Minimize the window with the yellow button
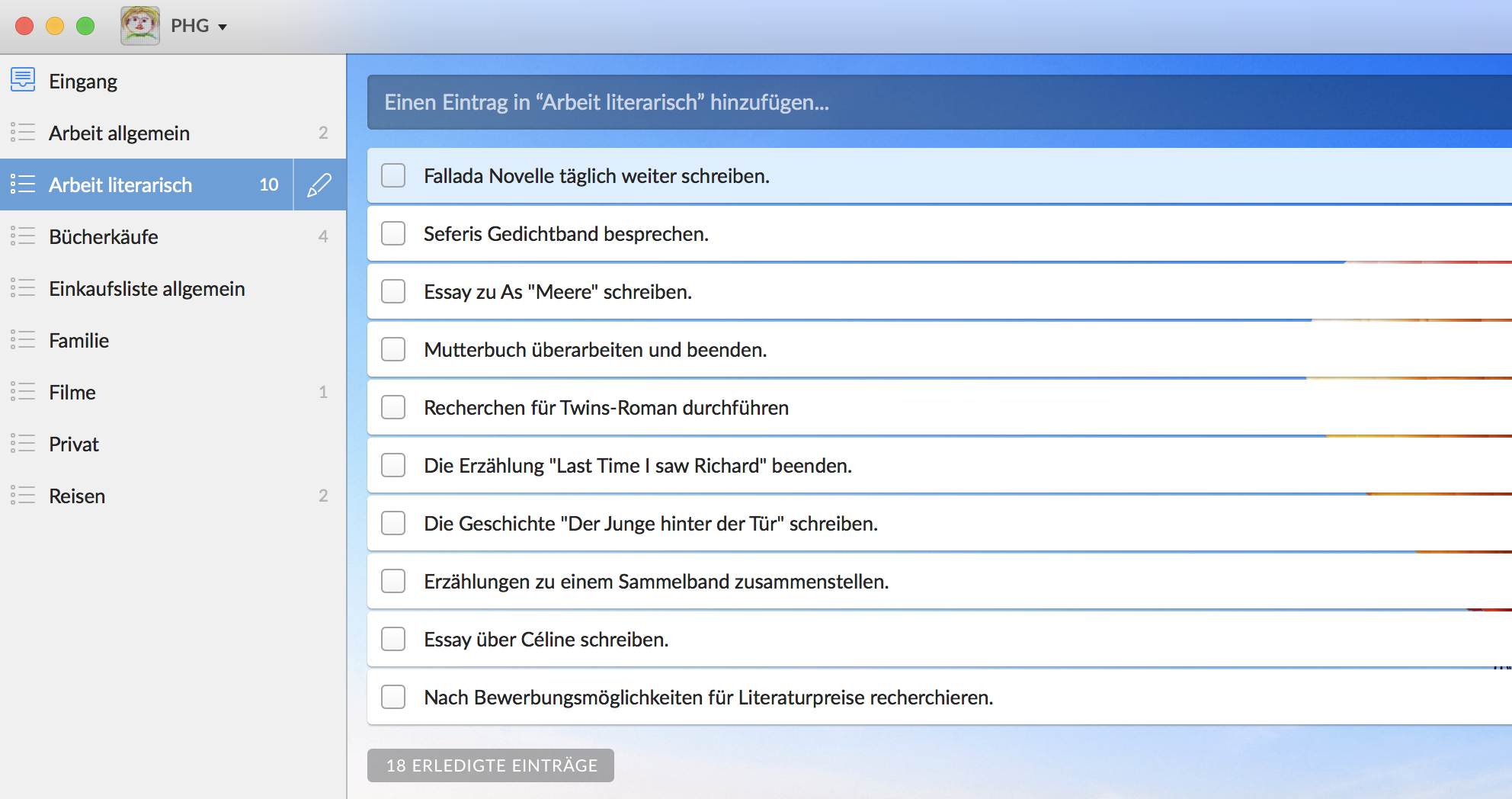This screenshot has height=799, width=1512. 55,26
